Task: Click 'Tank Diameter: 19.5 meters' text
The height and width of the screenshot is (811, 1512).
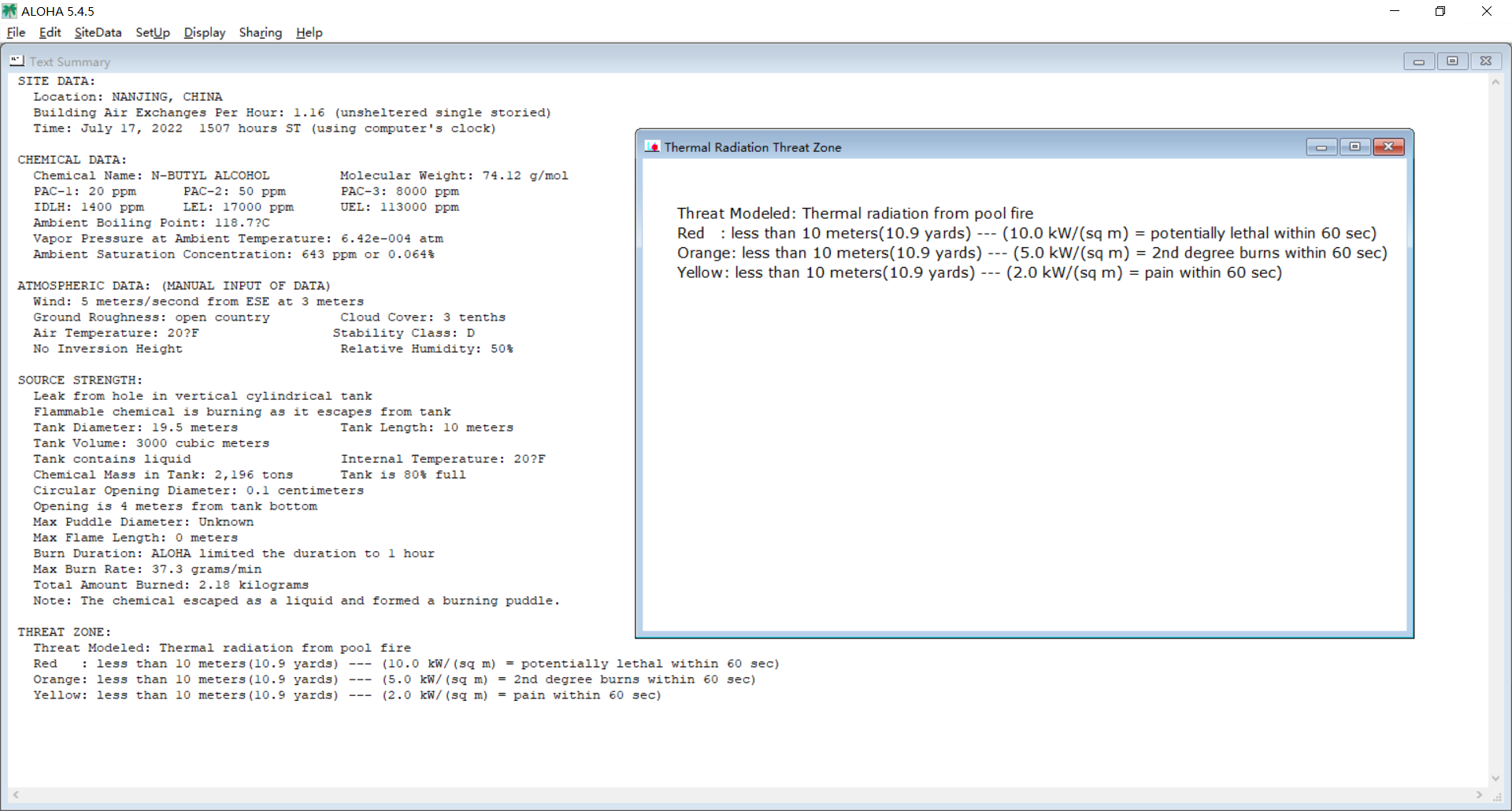Action: [x=135, y=428]
